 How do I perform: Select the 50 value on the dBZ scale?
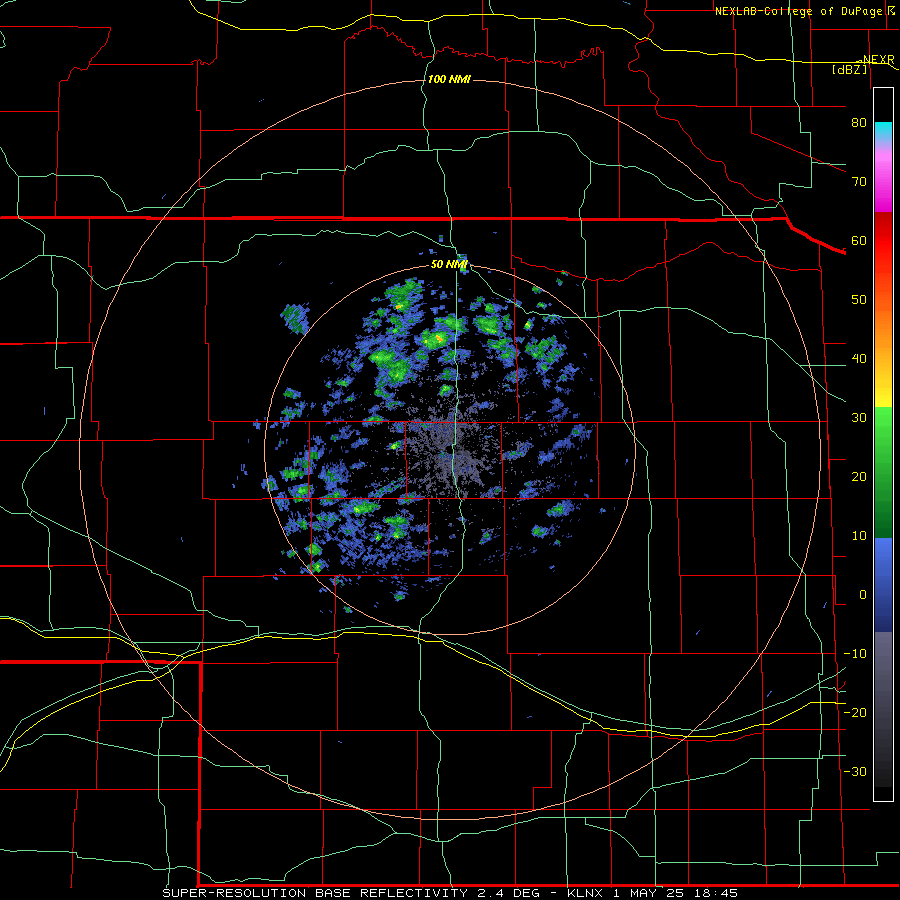click(x=859, y=300)
